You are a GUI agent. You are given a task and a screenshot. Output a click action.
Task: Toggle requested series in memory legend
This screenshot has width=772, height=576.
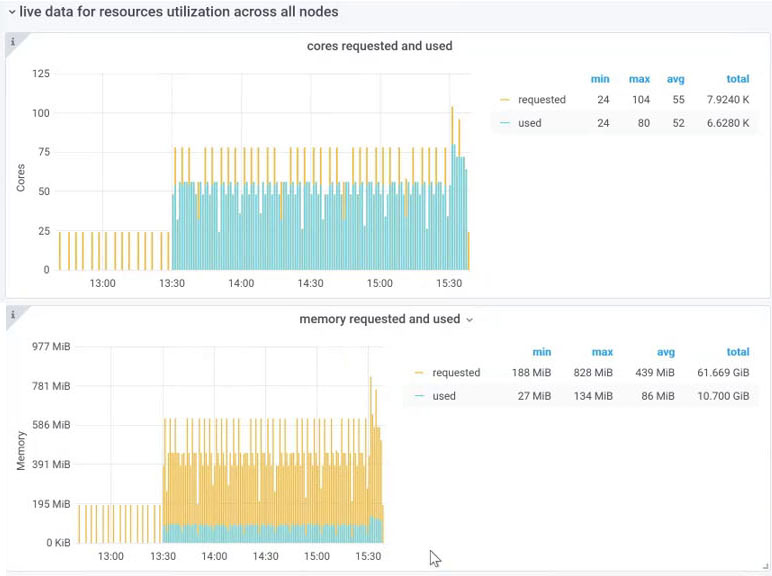(x=456, y=373)
